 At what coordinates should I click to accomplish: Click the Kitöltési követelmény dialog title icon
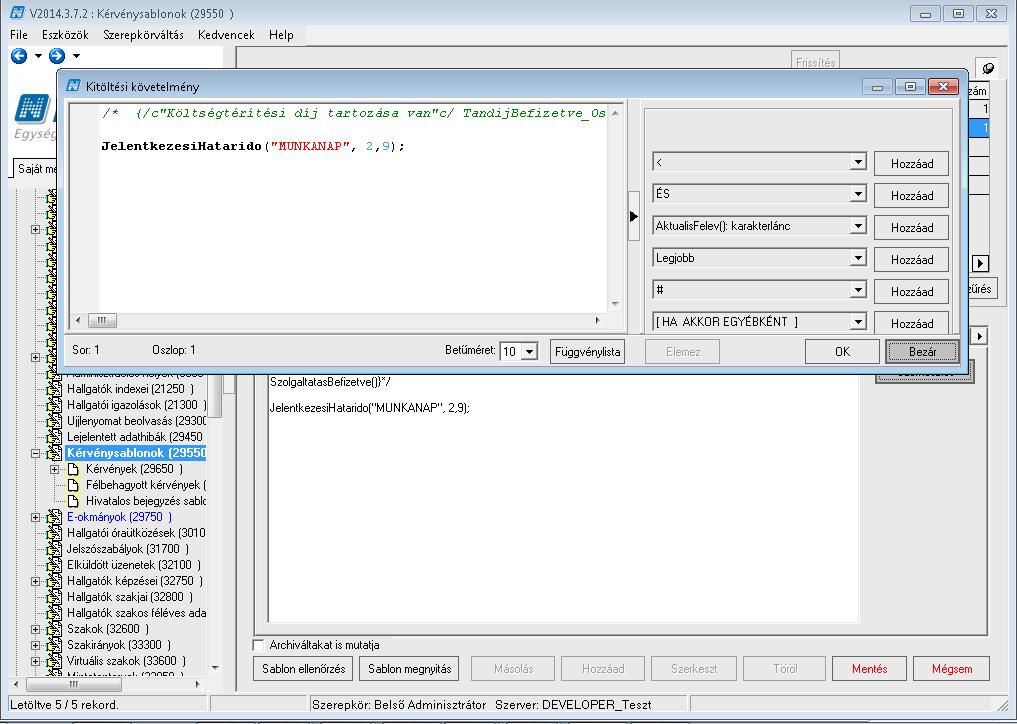(x=73, y=86)
